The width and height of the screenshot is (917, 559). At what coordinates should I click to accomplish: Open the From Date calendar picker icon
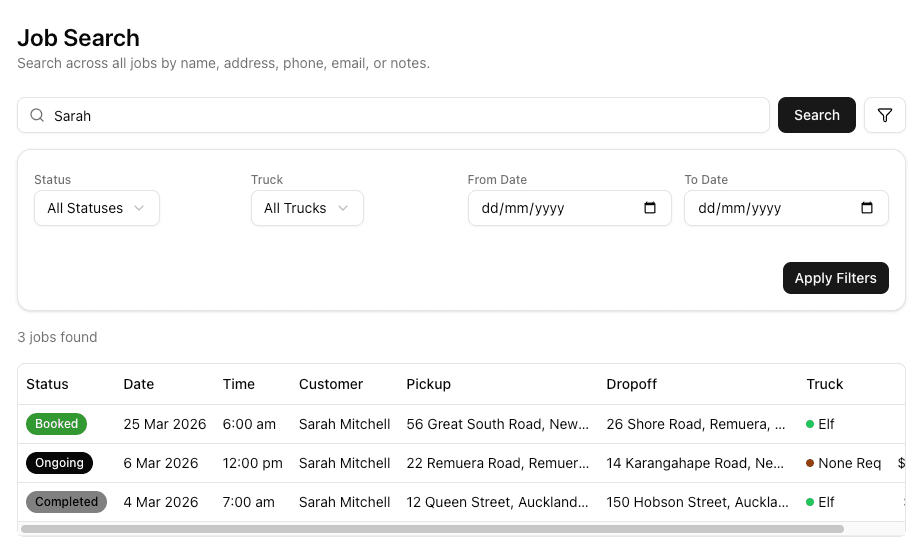point(650,208)
